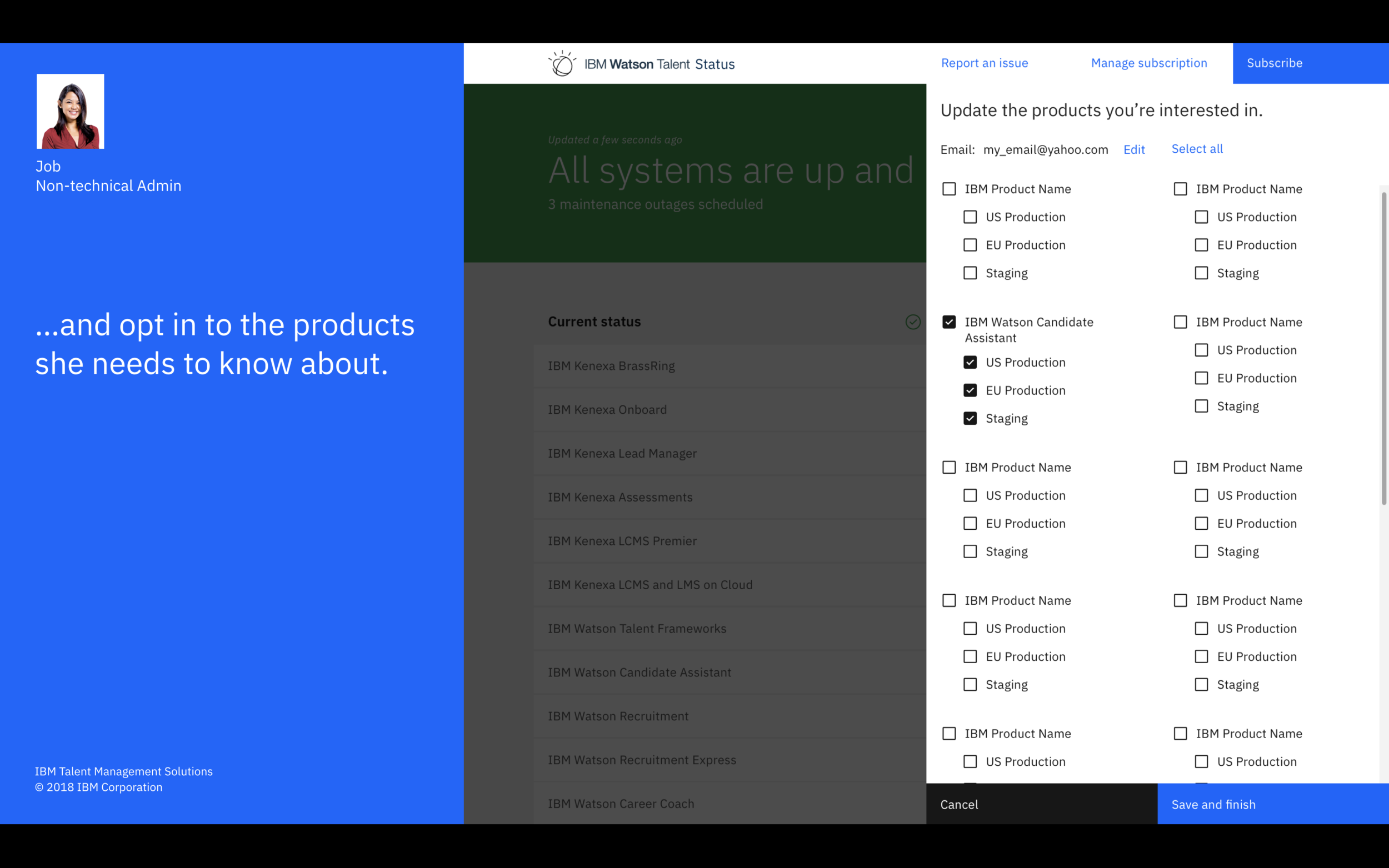Click the Current status green checkmark icon
The height and width of the screenshot is (868, 1389).
pos(912,322)
